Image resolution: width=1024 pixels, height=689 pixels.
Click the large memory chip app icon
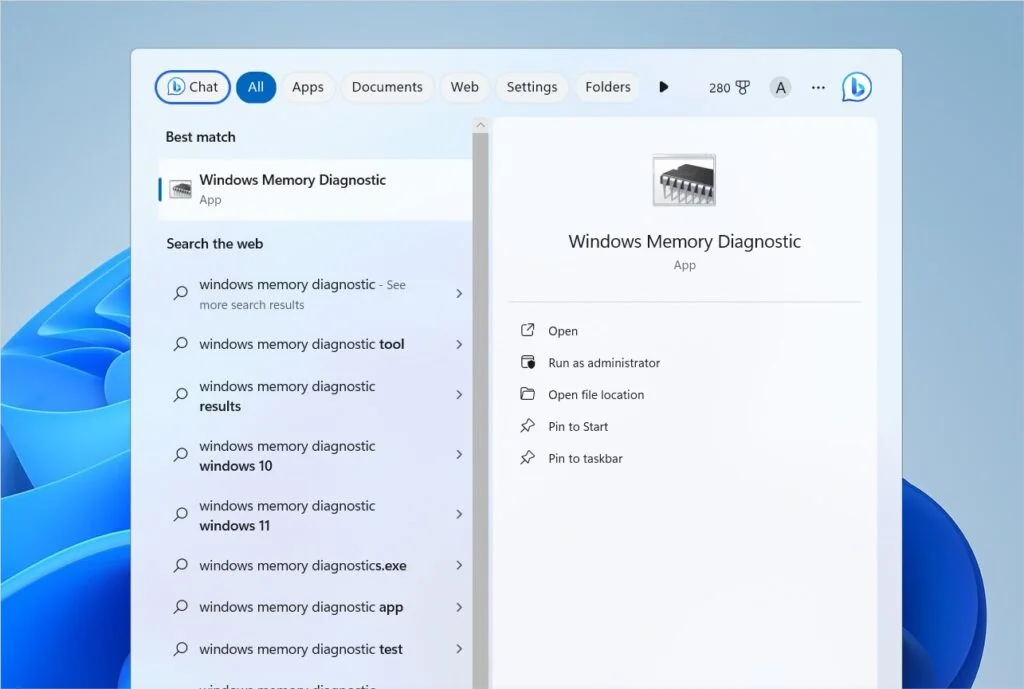pyautogui.click(x=684, y=180)
